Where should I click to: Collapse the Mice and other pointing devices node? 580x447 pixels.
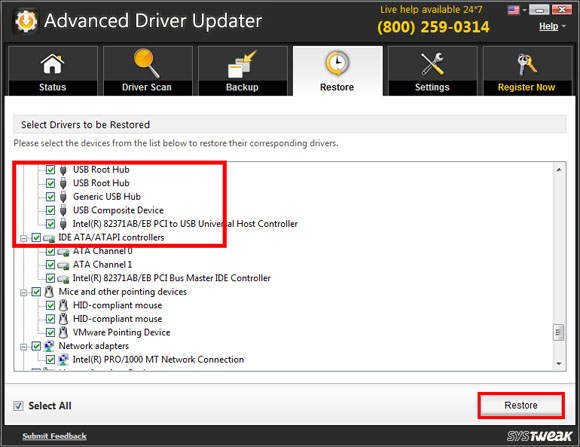coord(23,292)
